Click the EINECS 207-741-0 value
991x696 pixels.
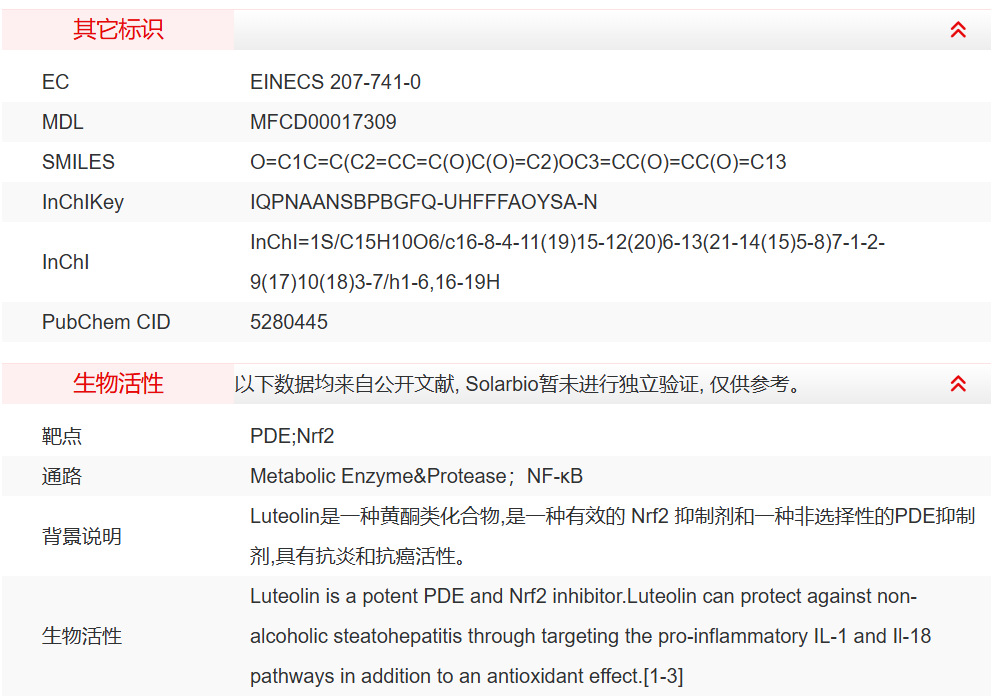335,82
